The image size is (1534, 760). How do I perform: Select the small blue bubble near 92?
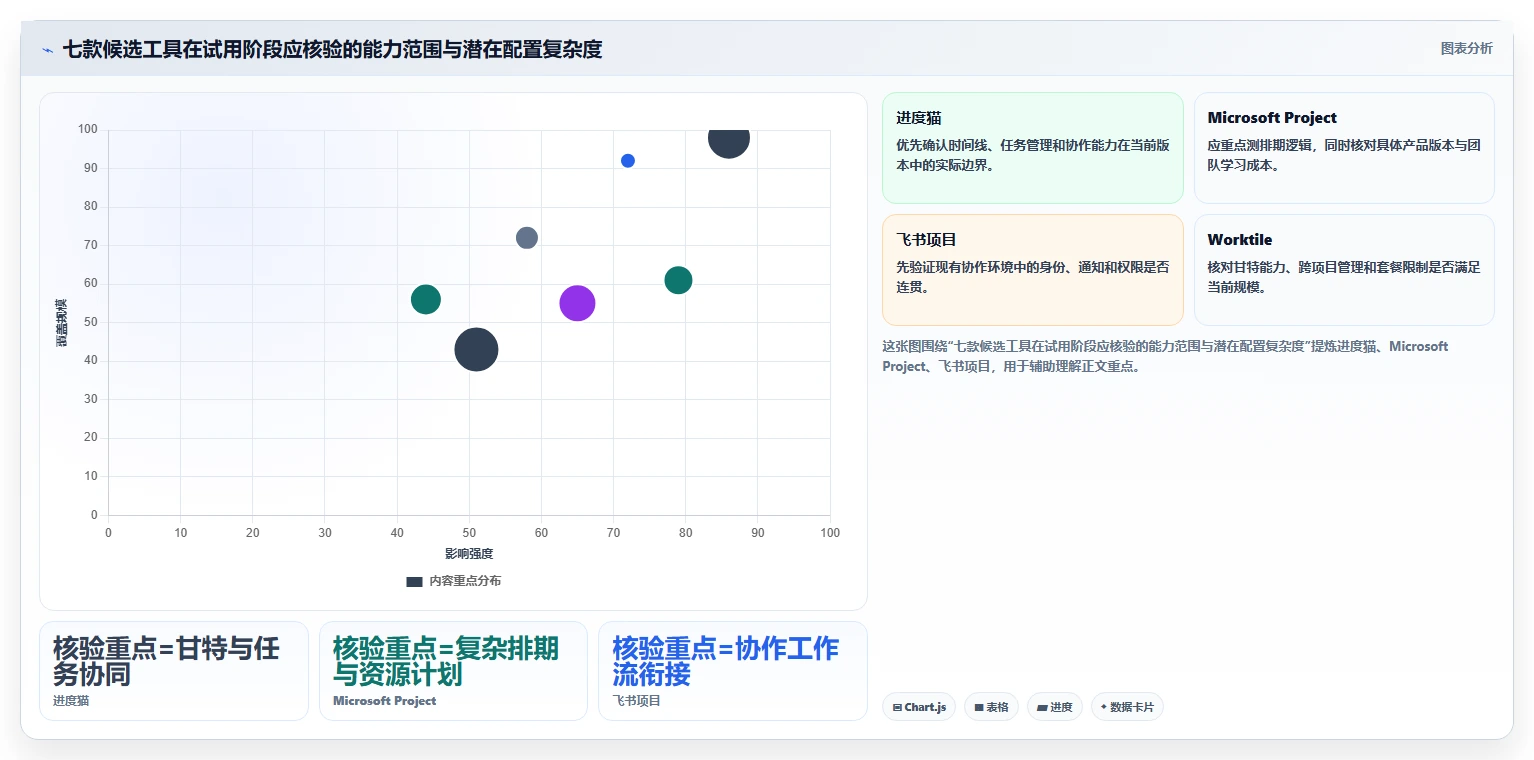(x=628, y=161)
